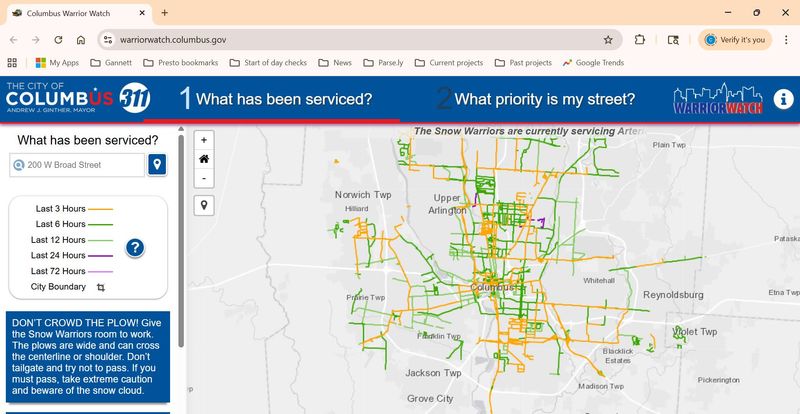This screenshot has height=414, width=800.
Task: Click the Jackson Twp map label
Action: coord(433,373)
